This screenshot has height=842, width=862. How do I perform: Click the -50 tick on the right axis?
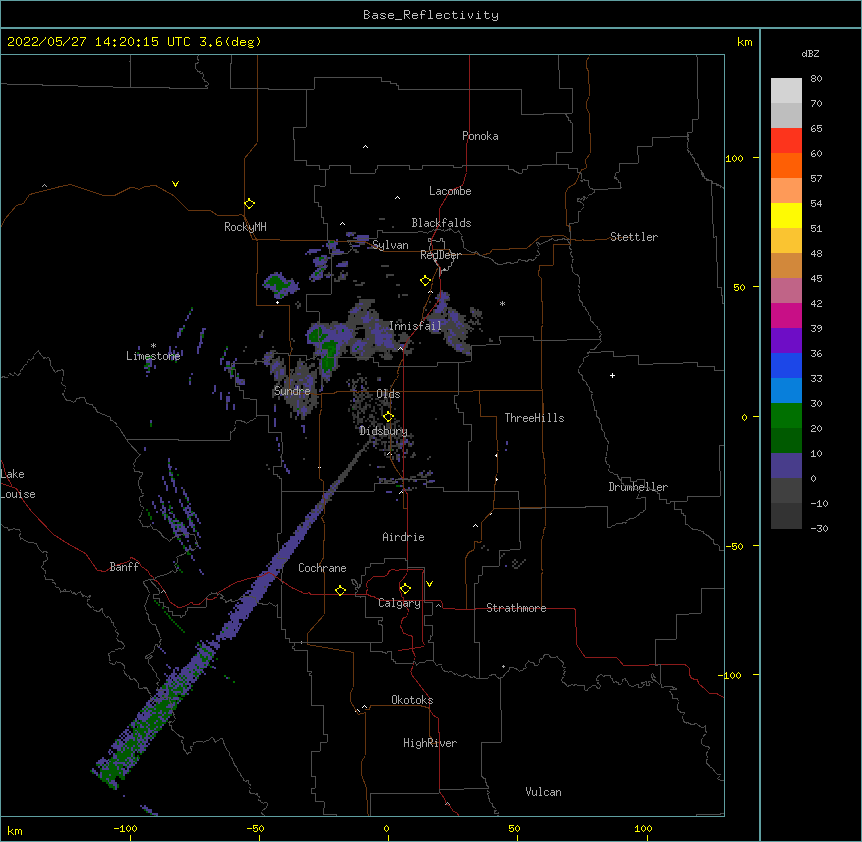click(x=734, y=546)
